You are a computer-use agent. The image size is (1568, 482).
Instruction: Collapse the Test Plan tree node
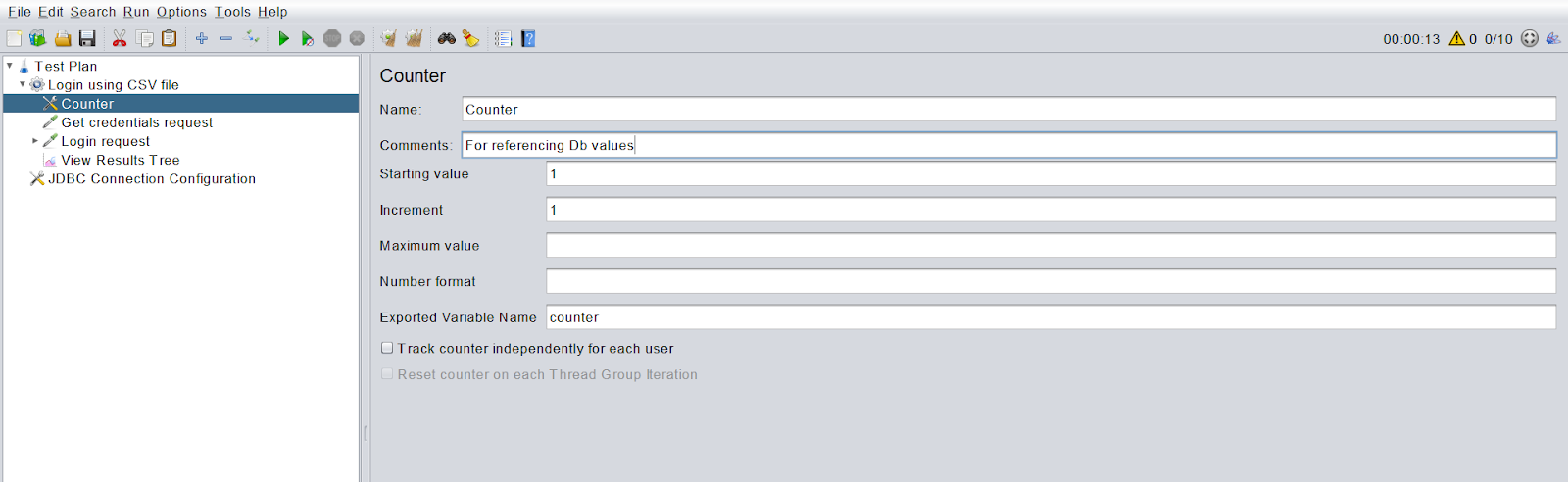[x=10, y=66]
